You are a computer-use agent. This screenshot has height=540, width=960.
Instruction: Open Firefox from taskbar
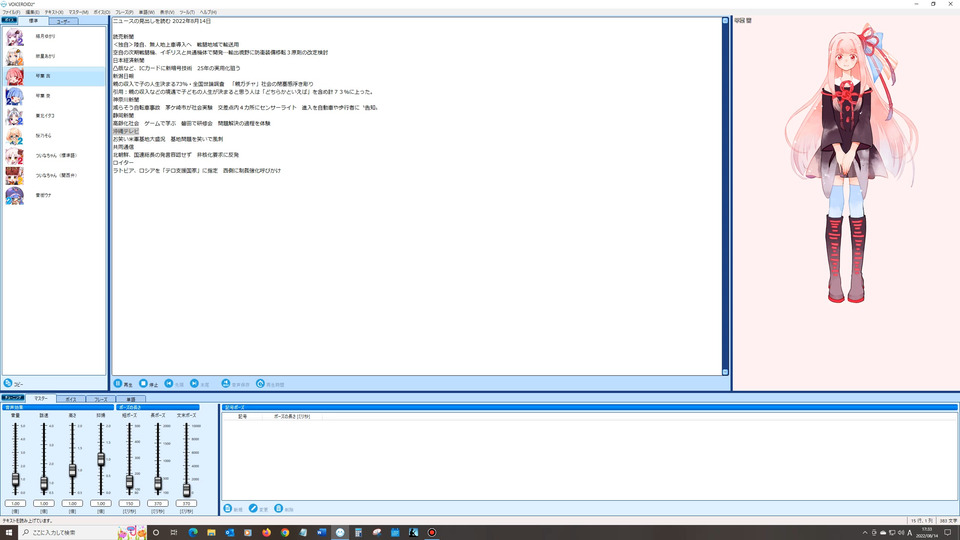point(266,533)
